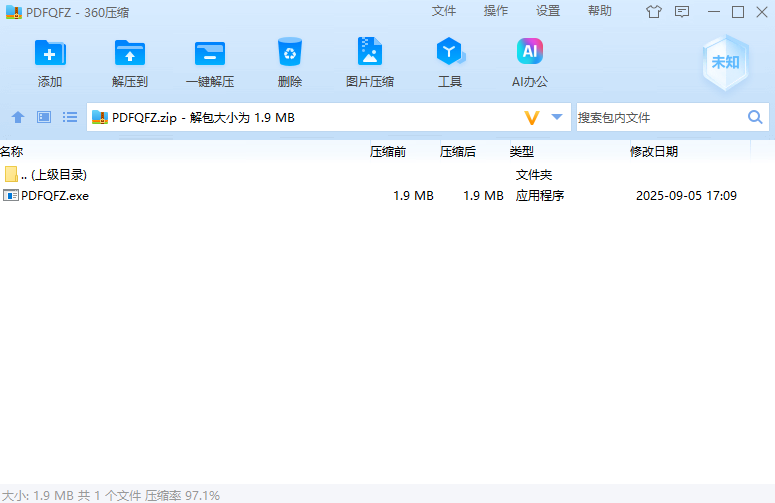Select the PDFQFZ.exe file name
The image size is (775, 503).
tap(55, 196)
